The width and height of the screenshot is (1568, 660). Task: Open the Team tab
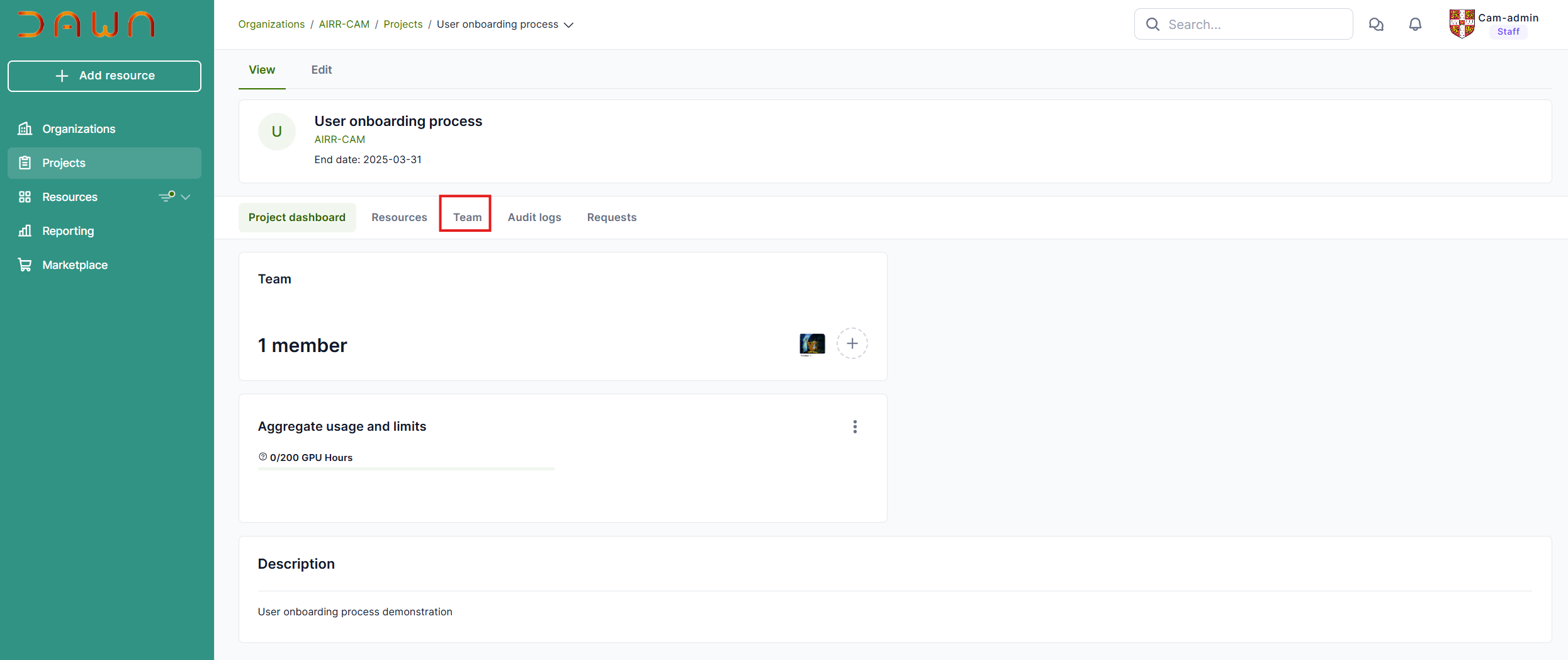(x=467, y=217)
